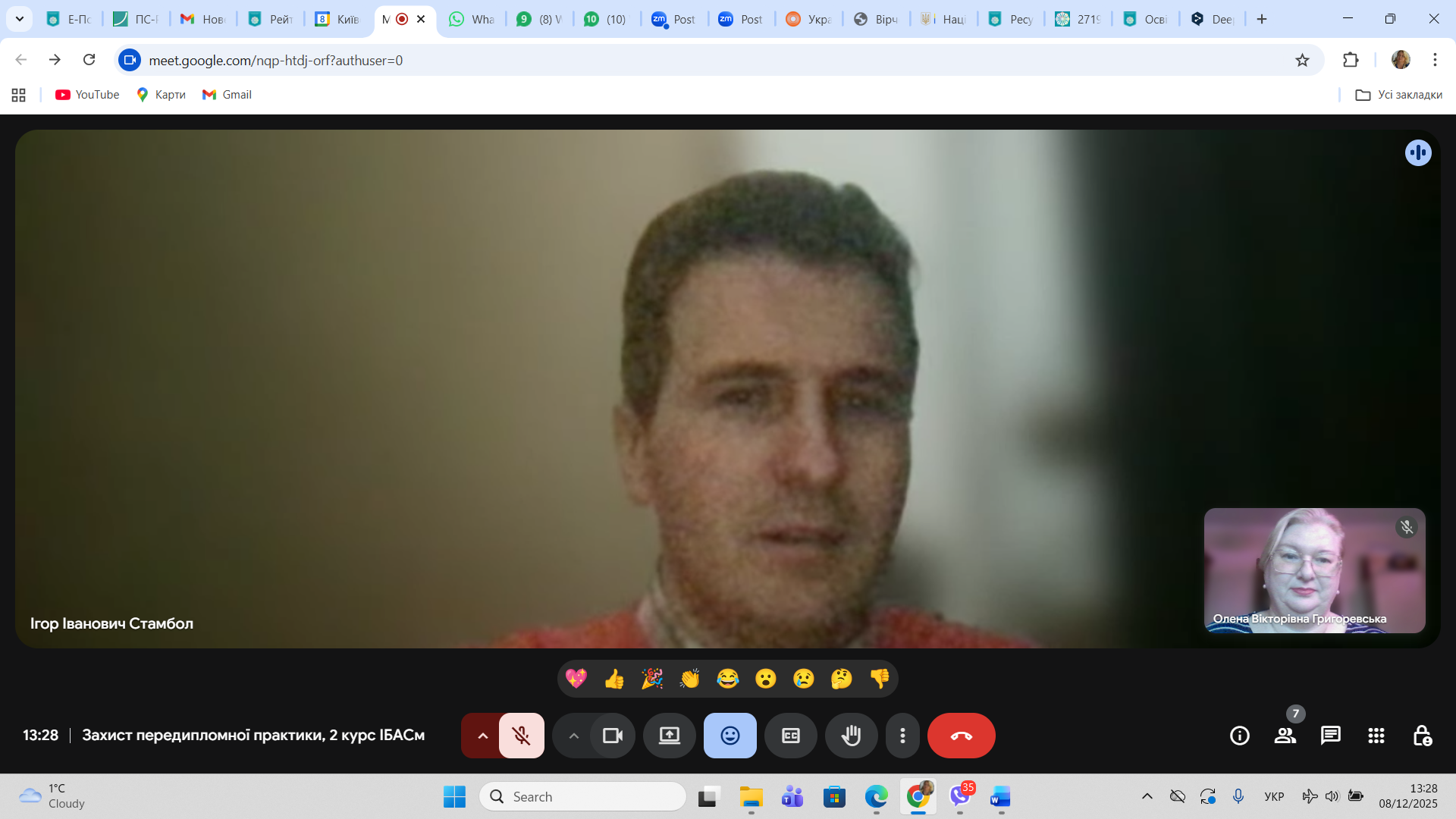The width and height of the screenshot is (1456, 819).
Task: Open the more options three-dot menu
Action: coord(902,736)
